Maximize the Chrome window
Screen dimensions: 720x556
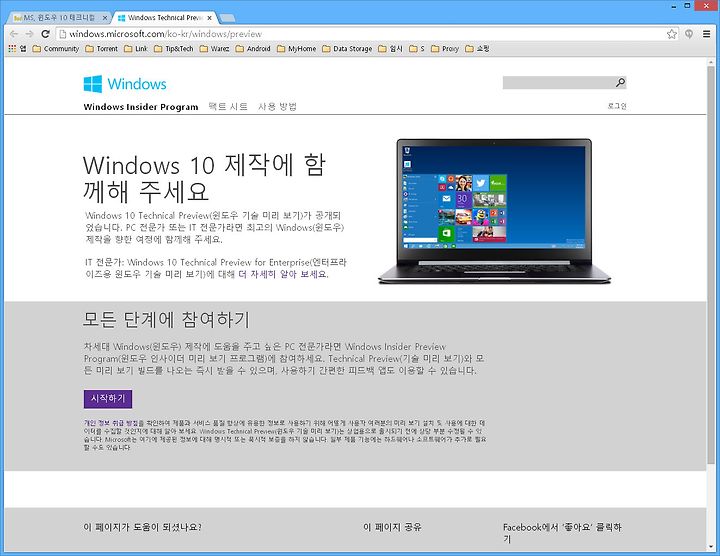687,6
